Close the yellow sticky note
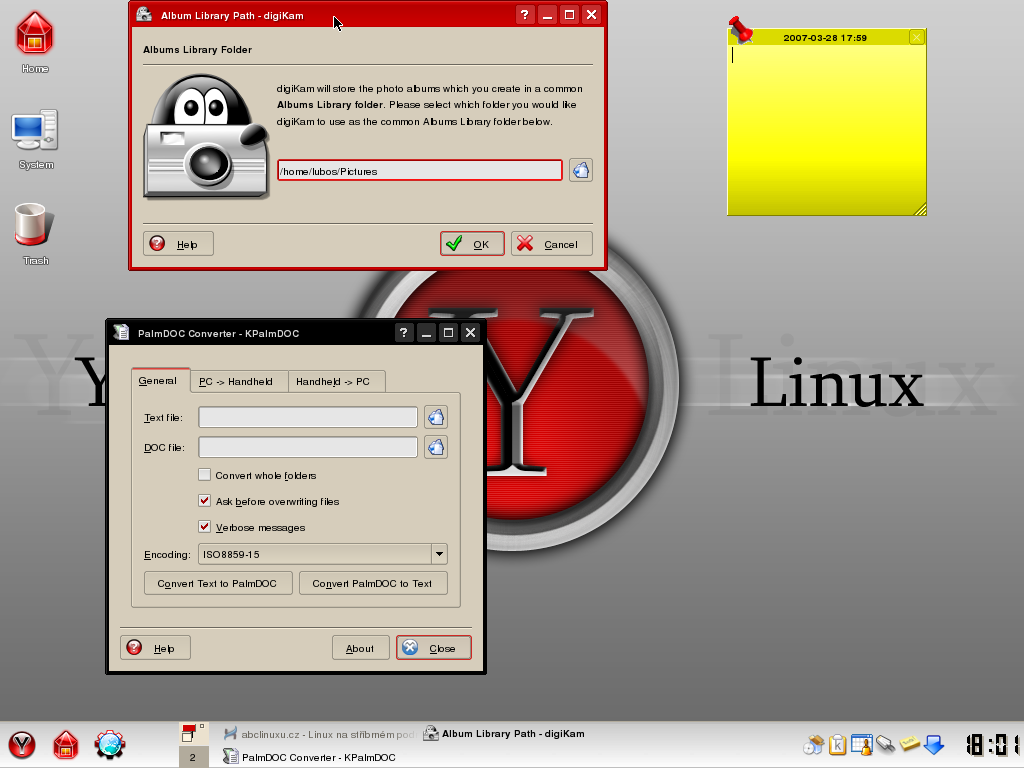This screenshot has width=1024, height=768. pos(916,37)
